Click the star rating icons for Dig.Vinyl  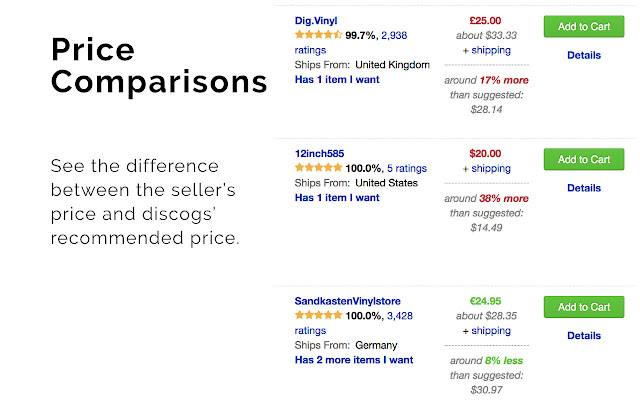(x=318, y=35)
